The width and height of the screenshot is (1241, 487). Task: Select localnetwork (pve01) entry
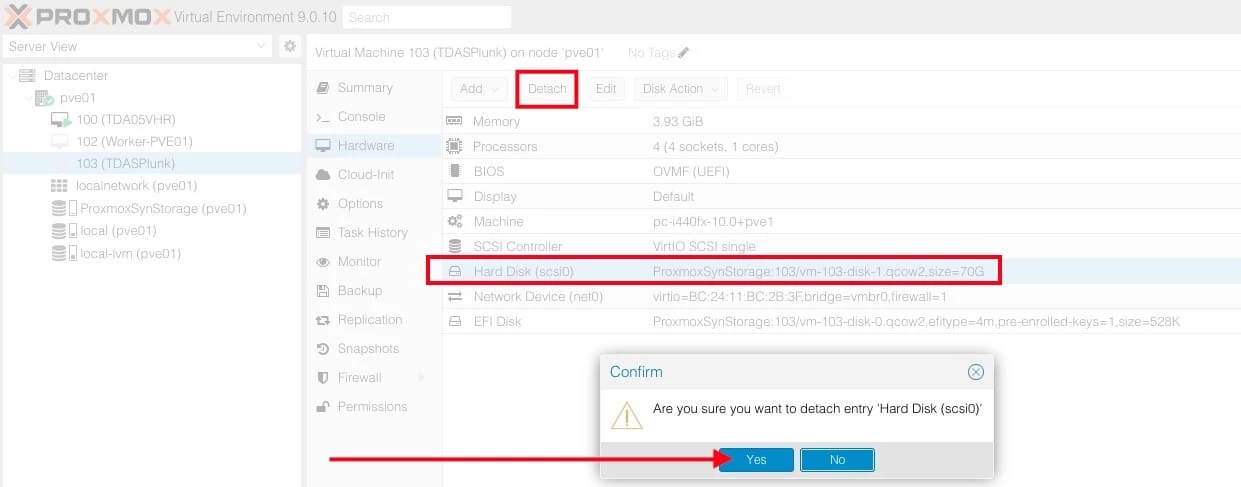[x=136, y=186]
